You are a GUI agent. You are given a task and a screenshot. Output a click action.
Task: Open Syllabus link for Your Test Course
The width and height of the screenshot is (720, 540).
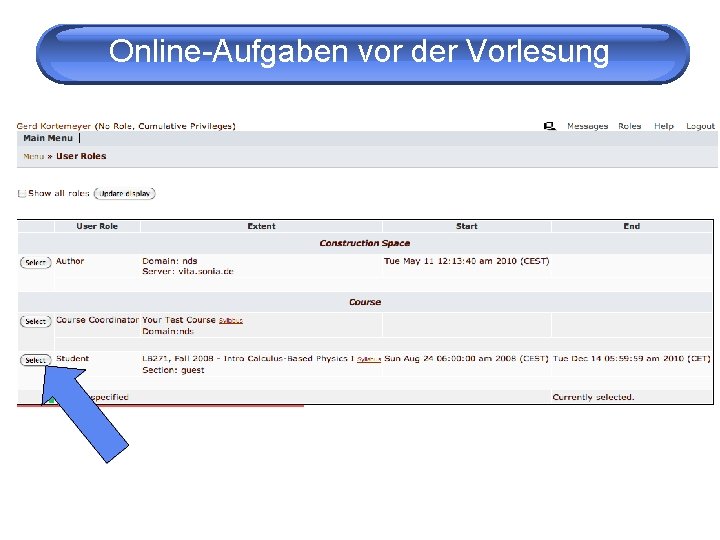[x=231, y=320]
